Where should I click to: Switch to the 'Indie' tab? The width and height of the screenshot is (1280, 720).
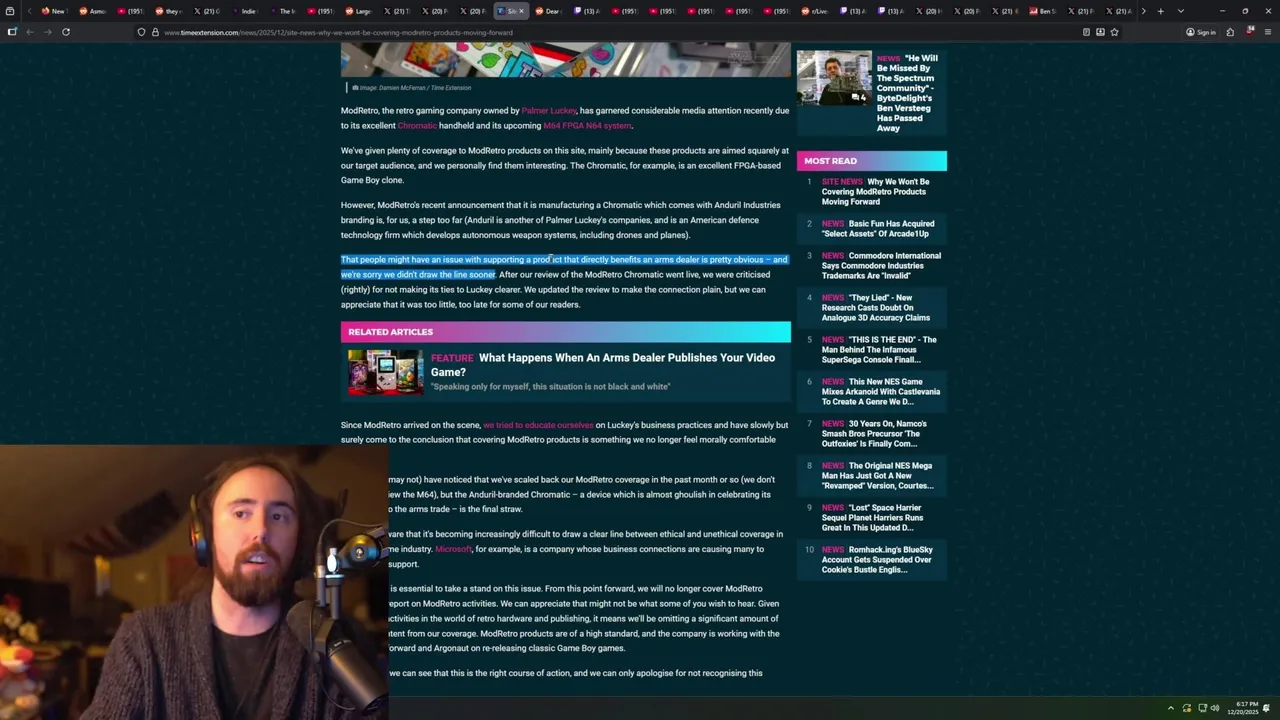click(244, 11)
